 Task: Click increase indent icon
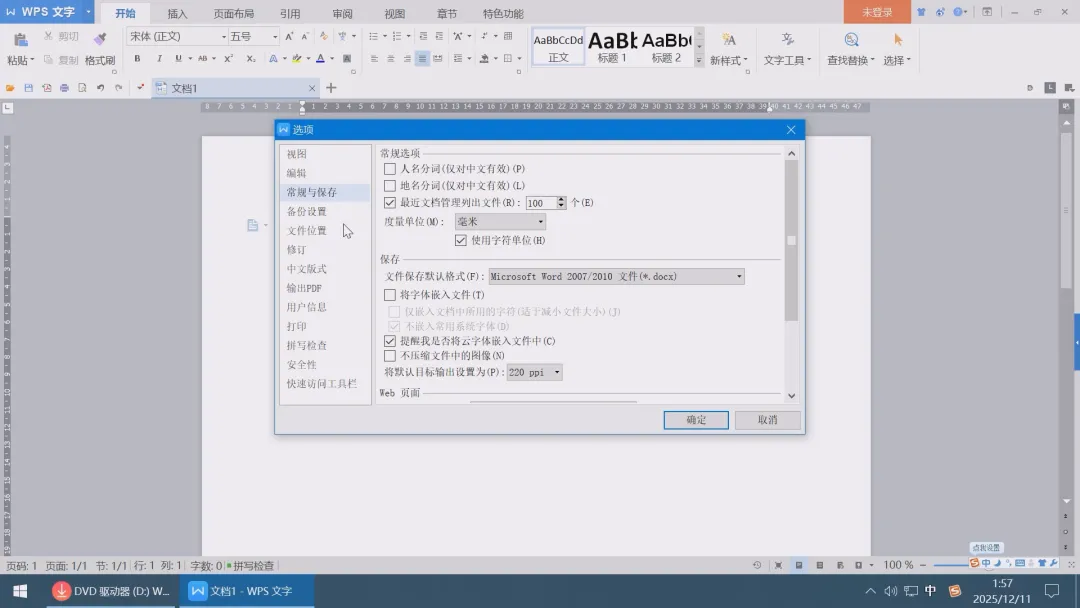pos(439,36)
